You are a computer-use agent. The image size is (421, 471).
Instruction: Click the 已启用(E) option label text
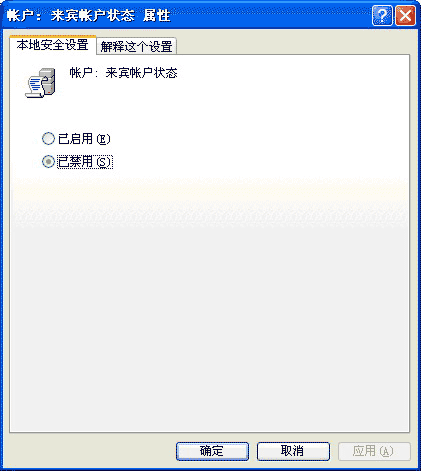[84, 139]
